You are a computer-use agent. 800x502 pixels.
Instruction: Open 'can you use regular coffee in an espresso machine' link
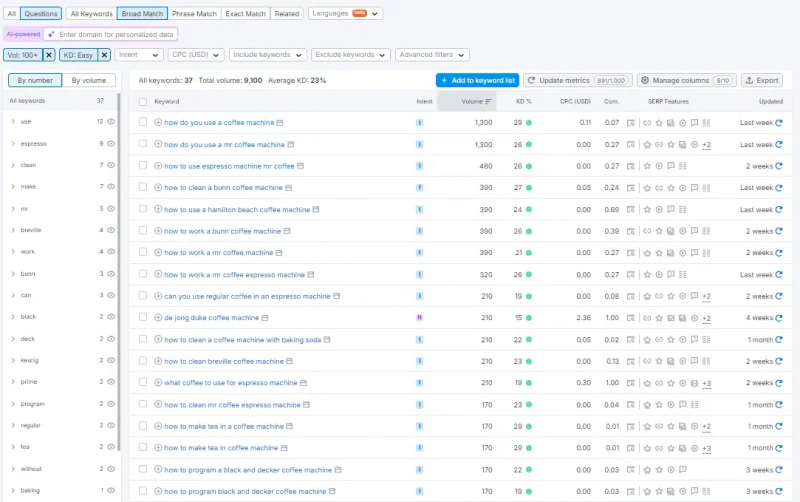[x=247, y=296]
